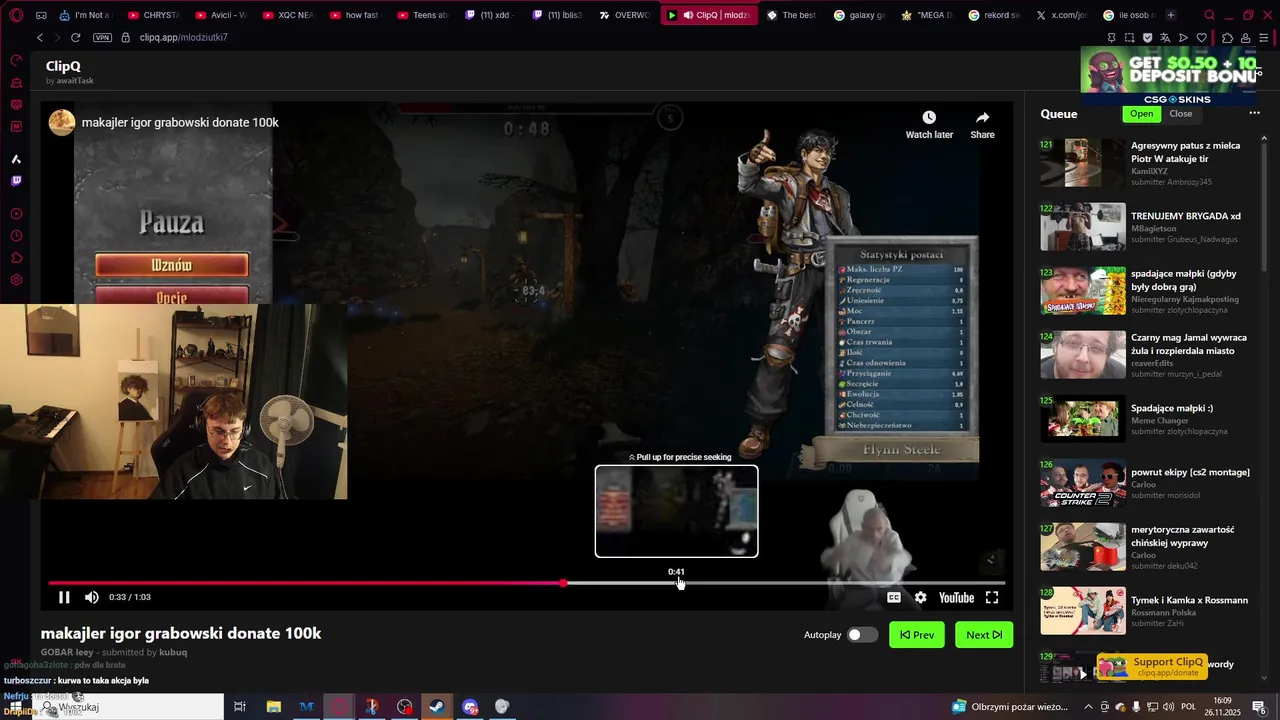The height and width of the screenshot is (720, 1280).
Task: Click the Opera GX logo menu button
Action: point(16,15)
